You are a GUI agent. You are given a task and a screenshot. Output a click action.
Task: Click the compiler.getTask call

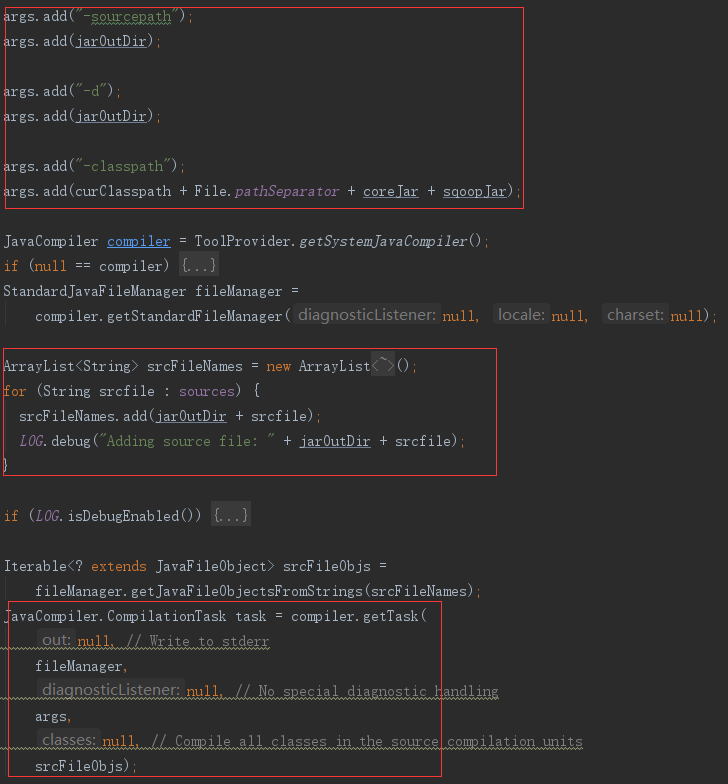(354, 616)
